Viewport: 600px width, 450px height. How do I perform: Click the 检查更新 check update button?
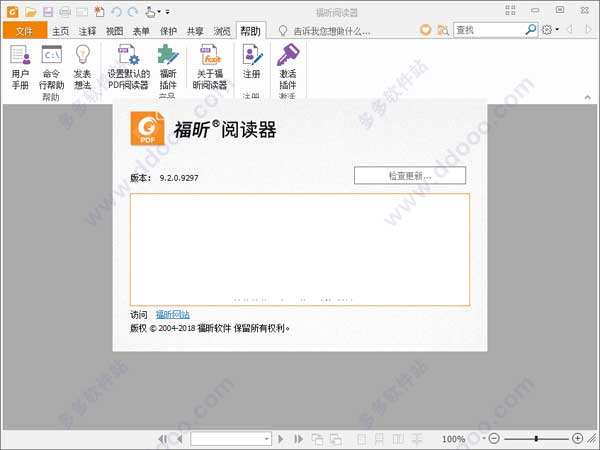[410, 176]
